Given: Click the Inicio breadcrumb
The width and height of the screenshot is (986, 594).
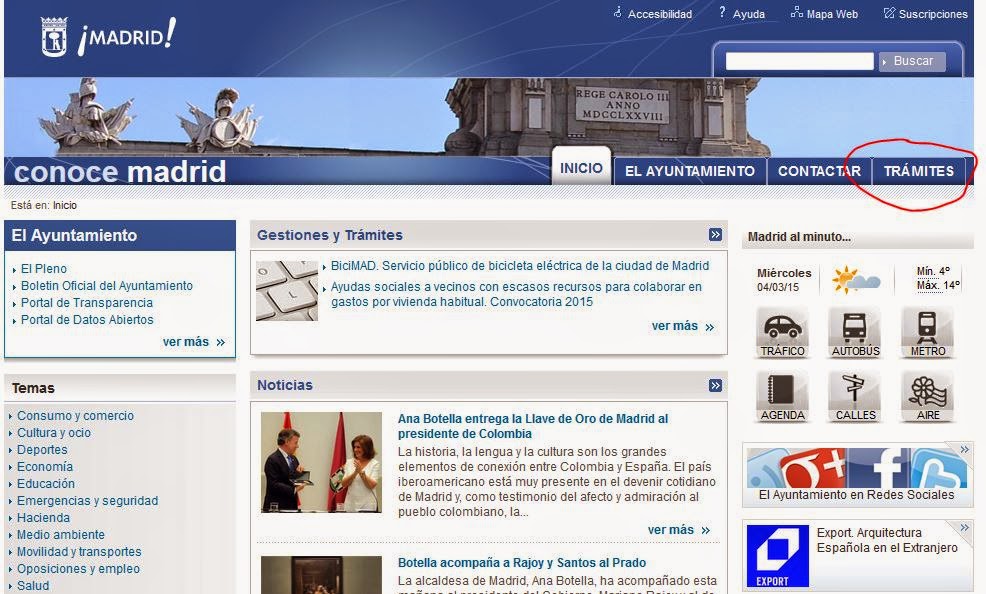Looking at the screenshot, I should click(65, 206).
